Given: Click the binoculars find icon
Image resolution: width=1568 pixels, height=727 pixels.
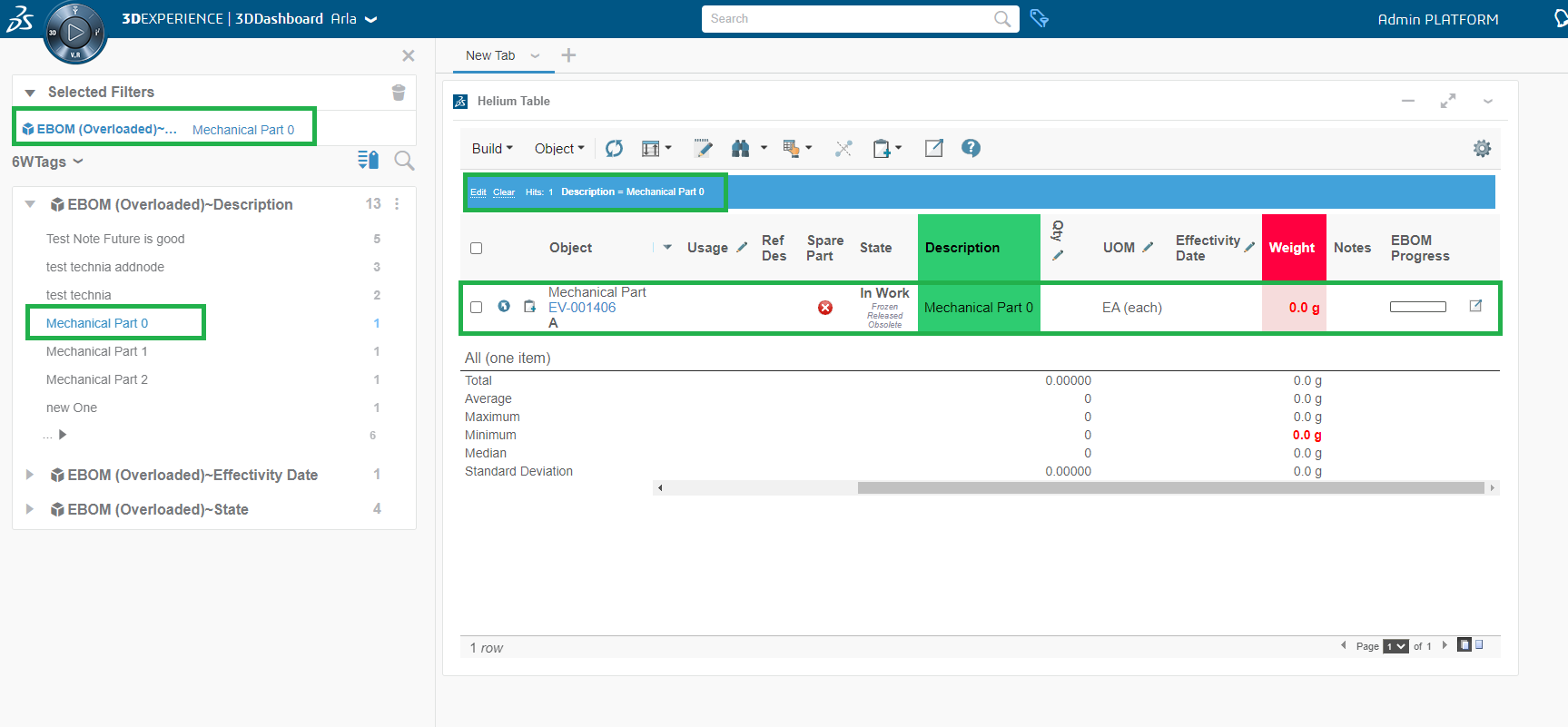Looking at the screenshot, I should point(741,149).
